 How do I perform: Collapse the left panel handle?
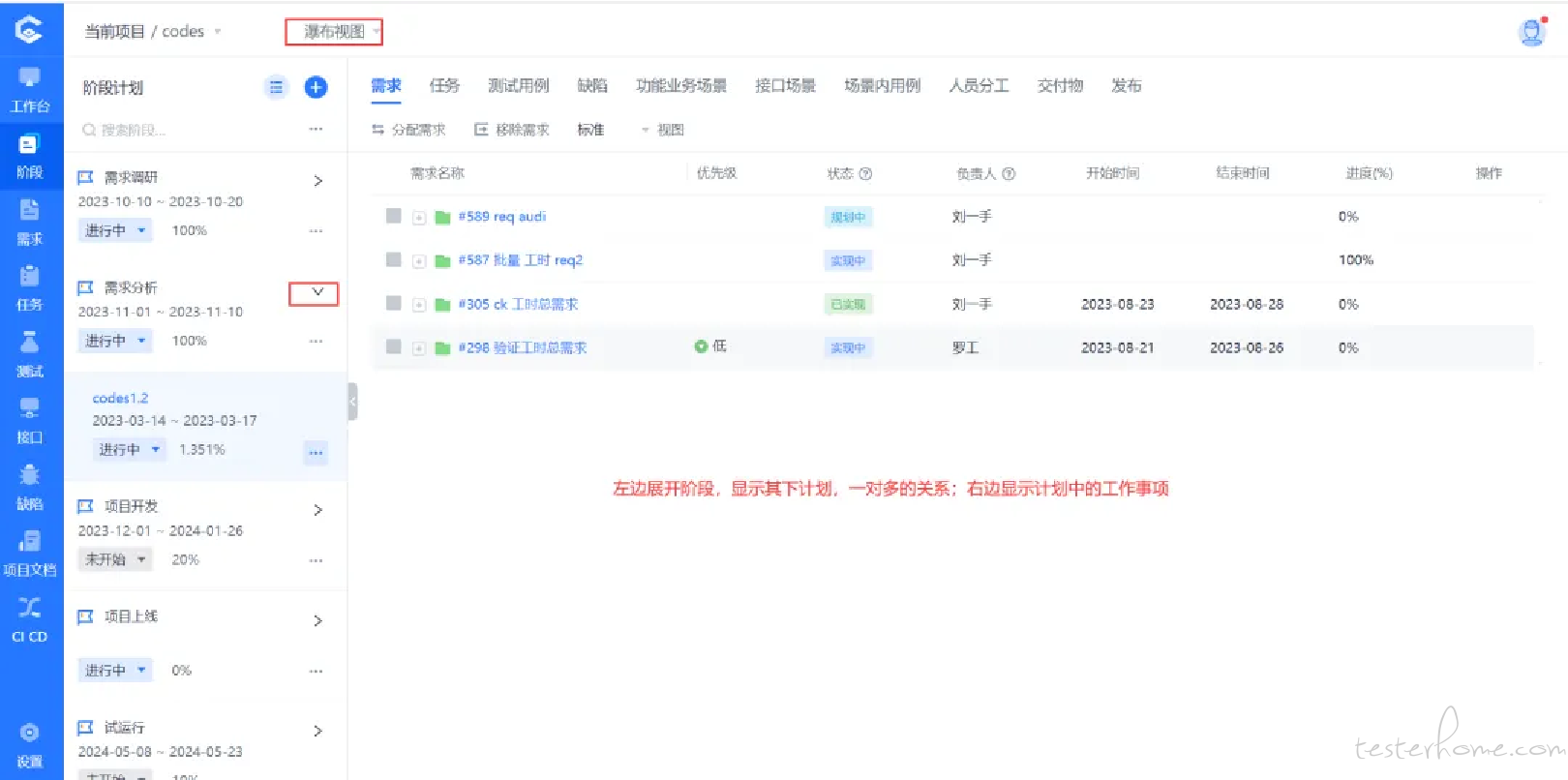click(x=352, y=401)
